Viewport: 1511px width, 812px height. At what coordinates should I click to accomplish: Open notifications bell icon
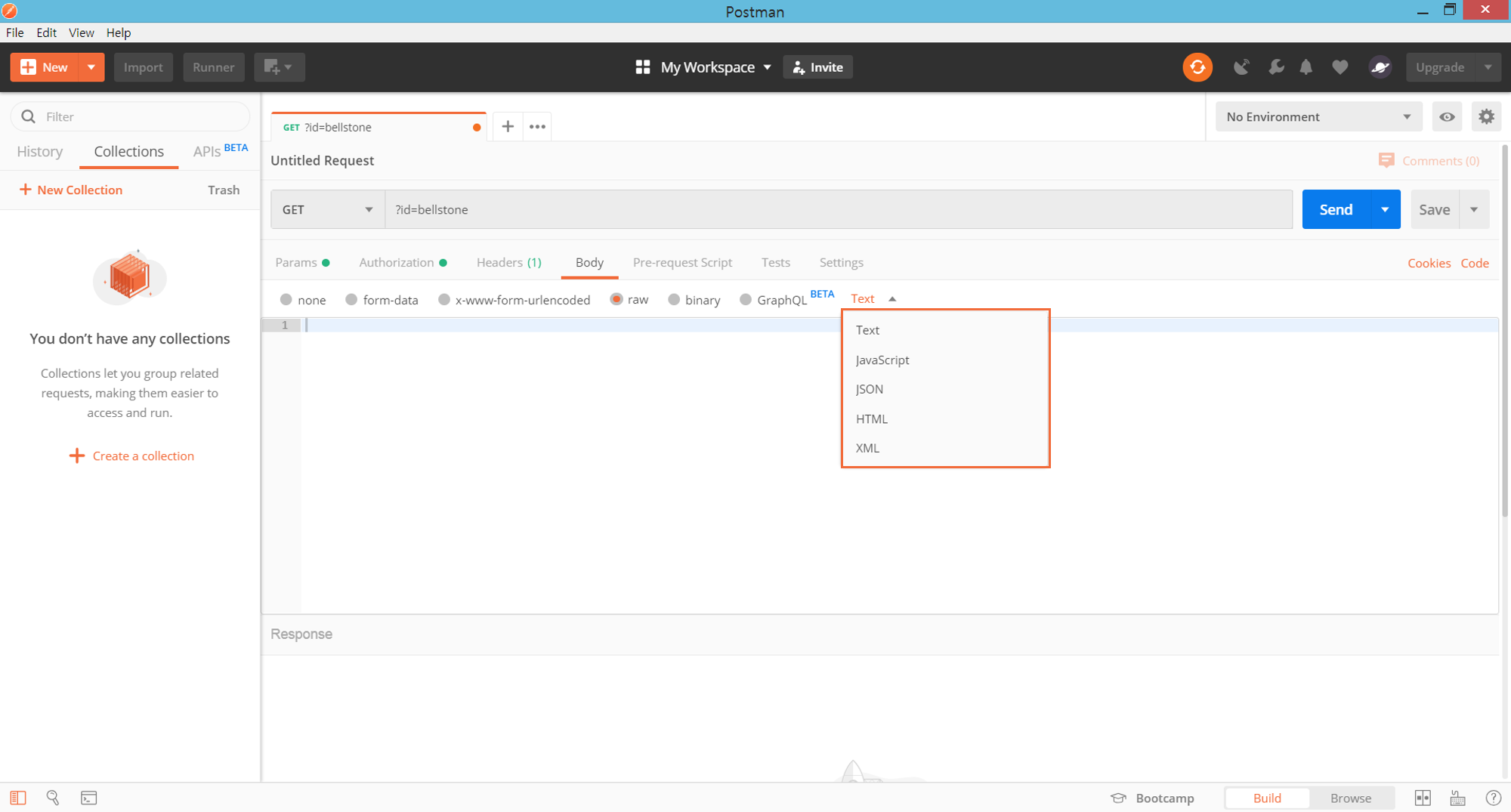click(x=1306, y=67)
